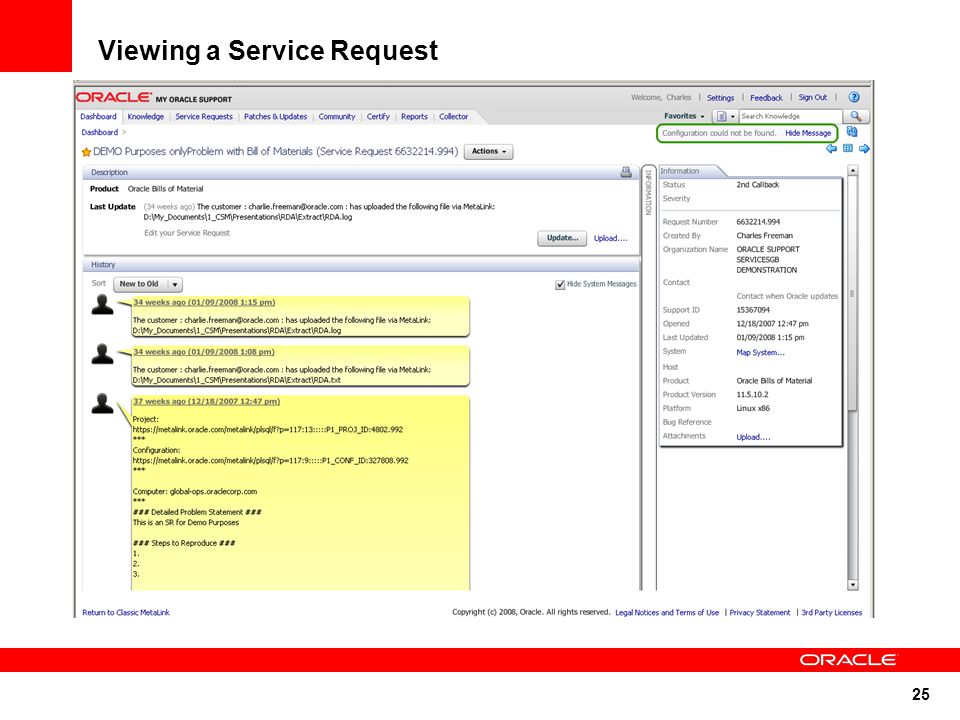Go back with the blue left arrow

coord(831,148)
